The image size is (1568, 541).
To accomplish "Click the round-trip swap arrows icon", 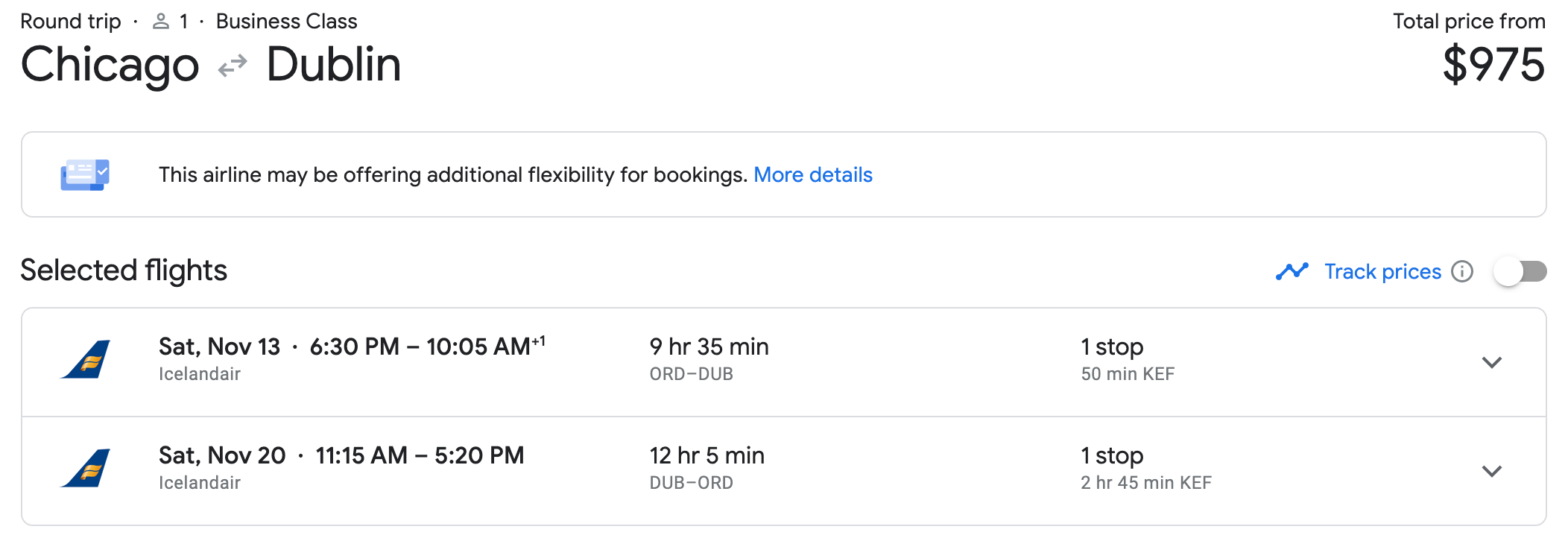I will (x=233, y=66).
